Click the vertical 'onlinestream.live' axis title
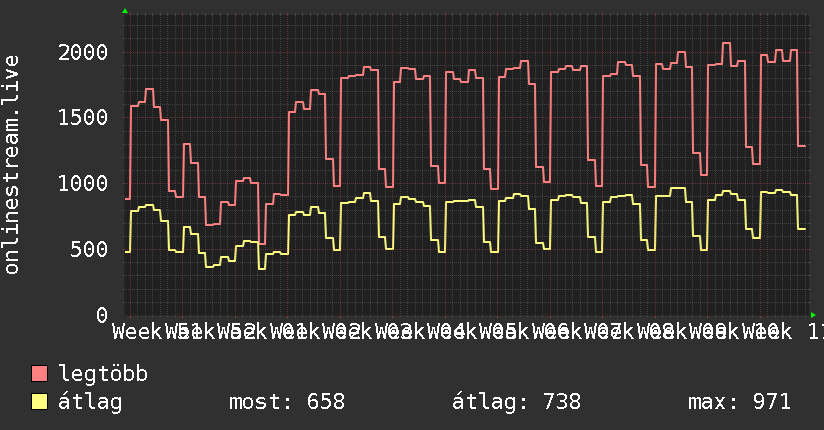This screenshot has width=824, height=430. pos(11,165)
